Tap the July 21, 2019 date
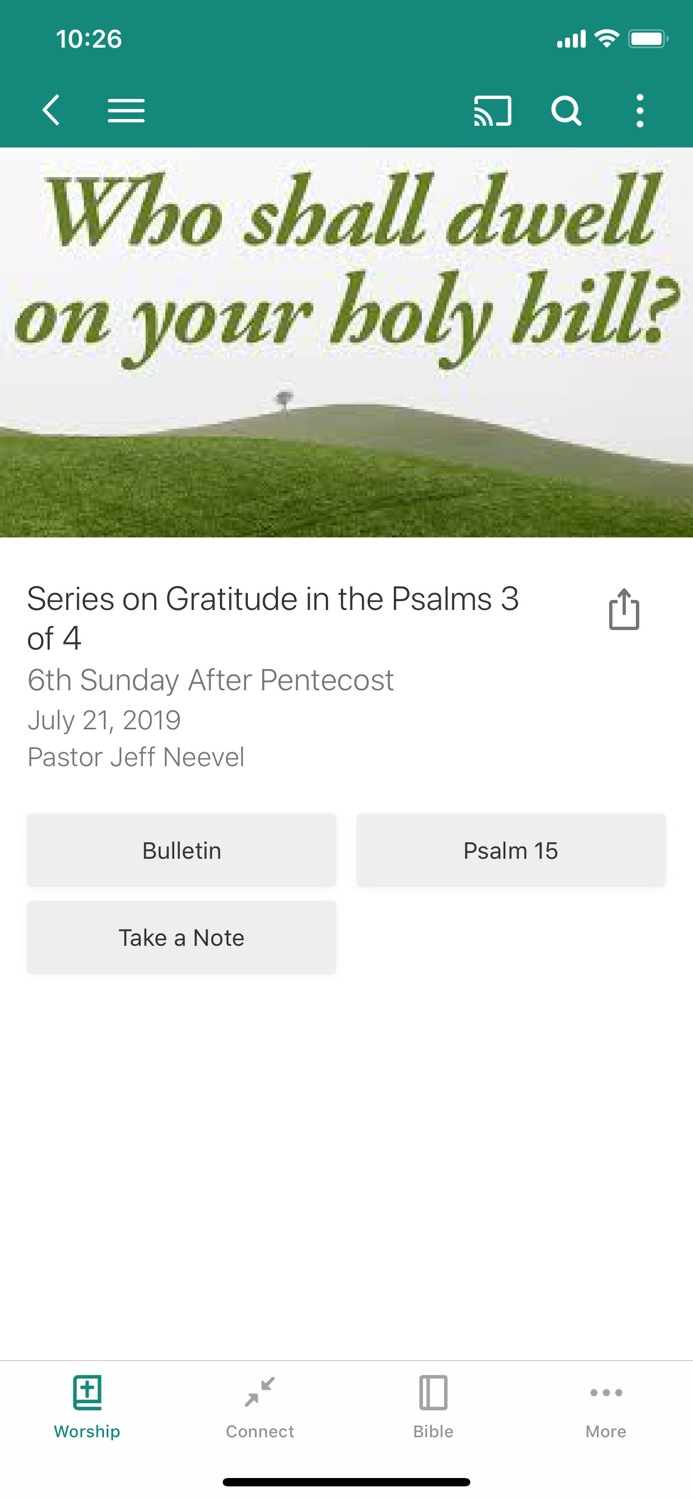693x1500 pixels. [x=104, y=720]
